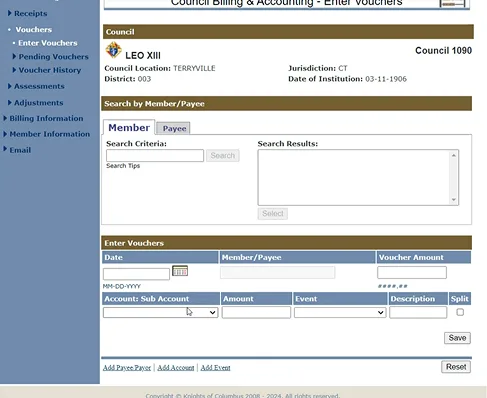
Task: Open the Add Account link
Action: click(x=176, y=367)
